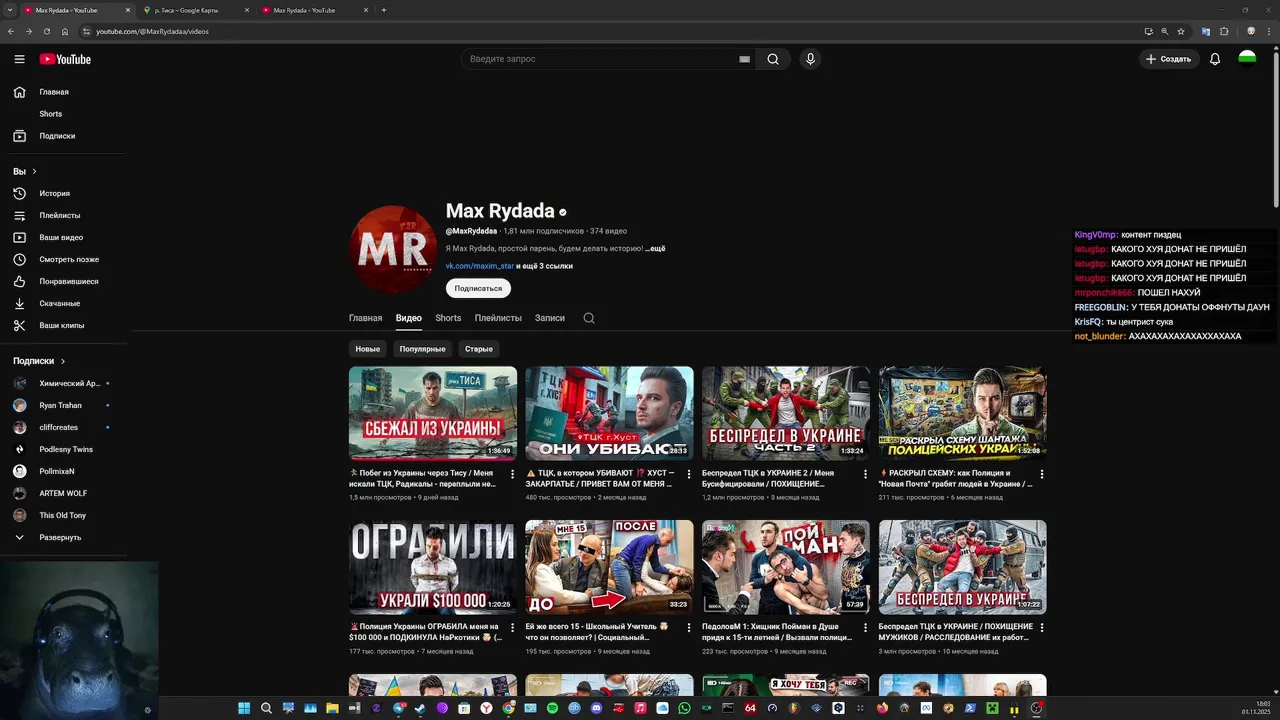Screen dimensions: 1280x720
Task: Open the YouTube hamburger guide menu
Action: point(19,59)
